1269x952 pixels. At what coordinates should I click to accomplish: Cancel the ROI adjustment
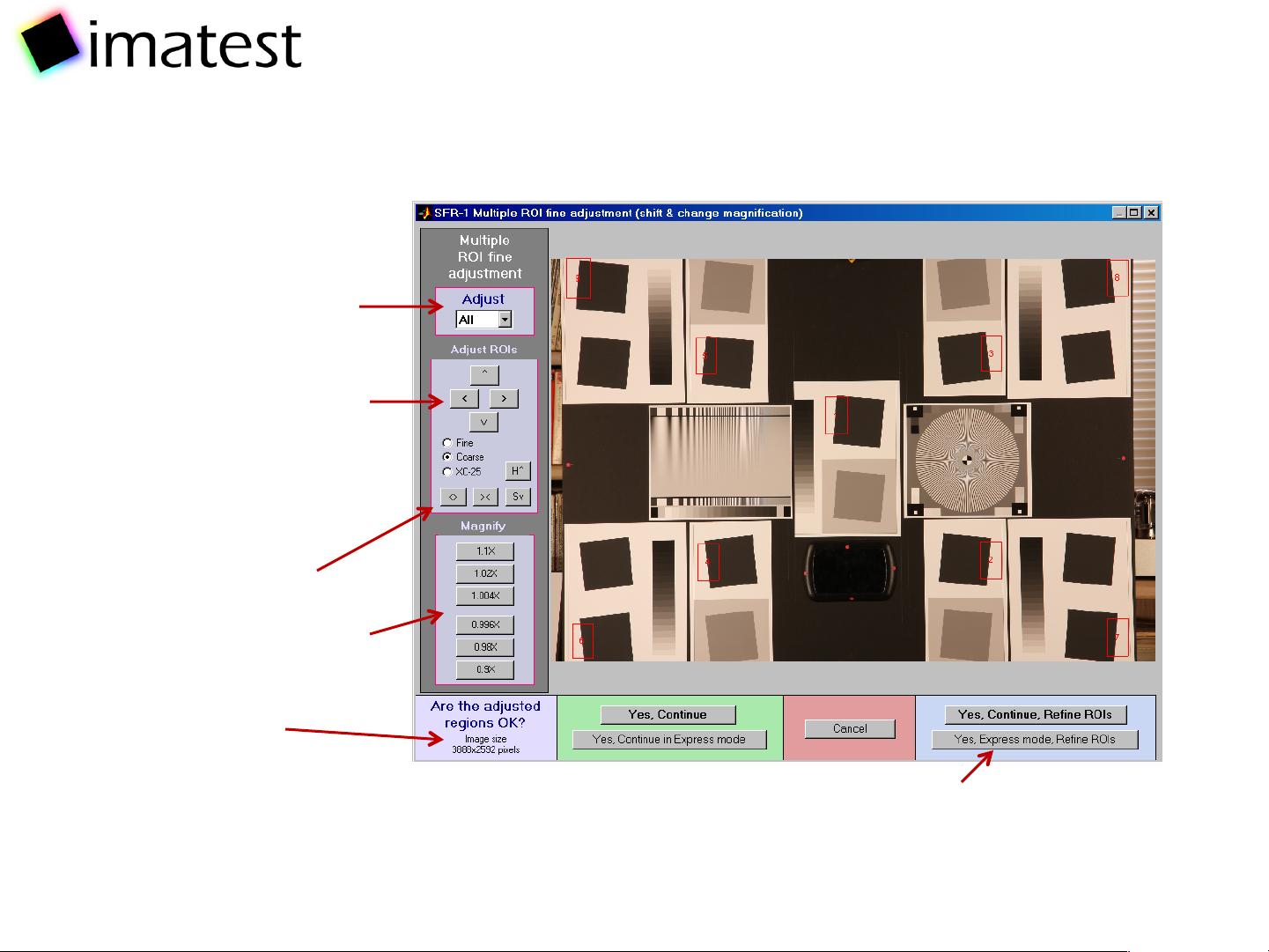pyautogui.click(x=850, y=729)
